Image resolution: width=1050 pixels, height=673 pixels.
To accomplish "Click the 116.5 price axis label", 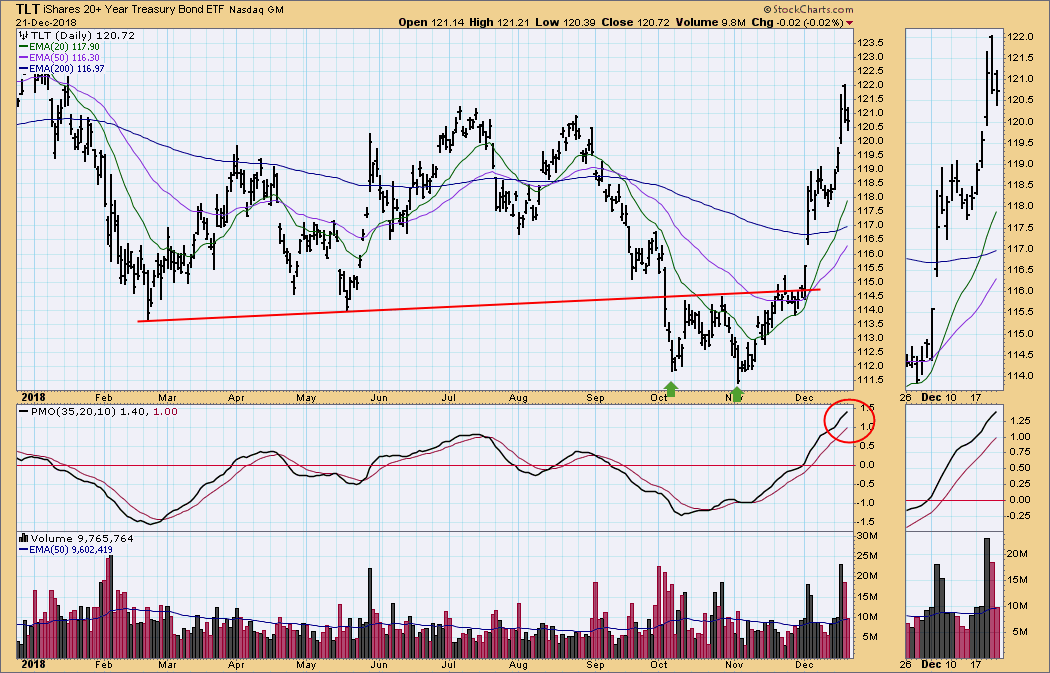I will (x=871, y=239).
